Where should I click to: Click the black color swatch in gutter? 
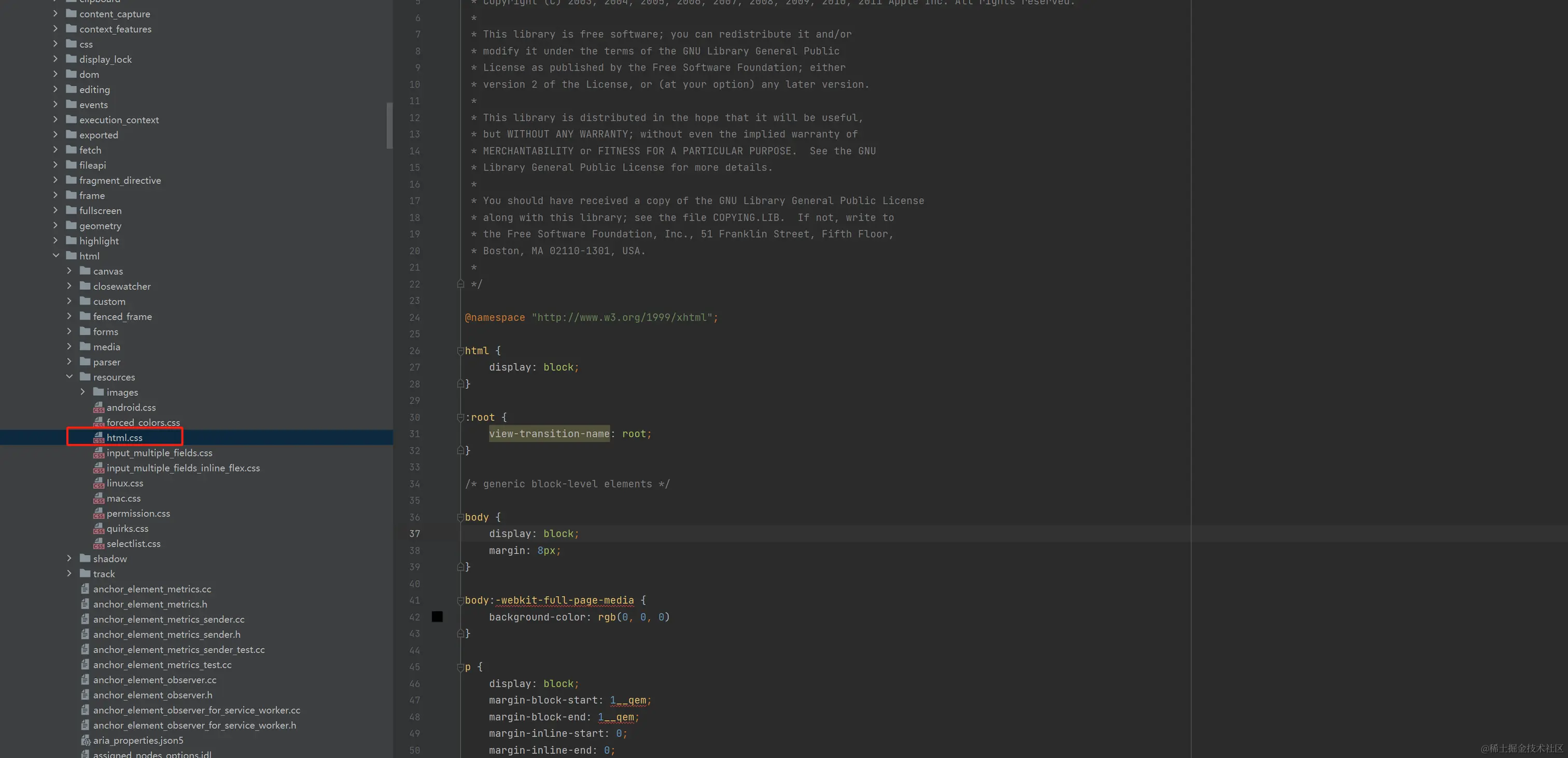coord(437,617)
